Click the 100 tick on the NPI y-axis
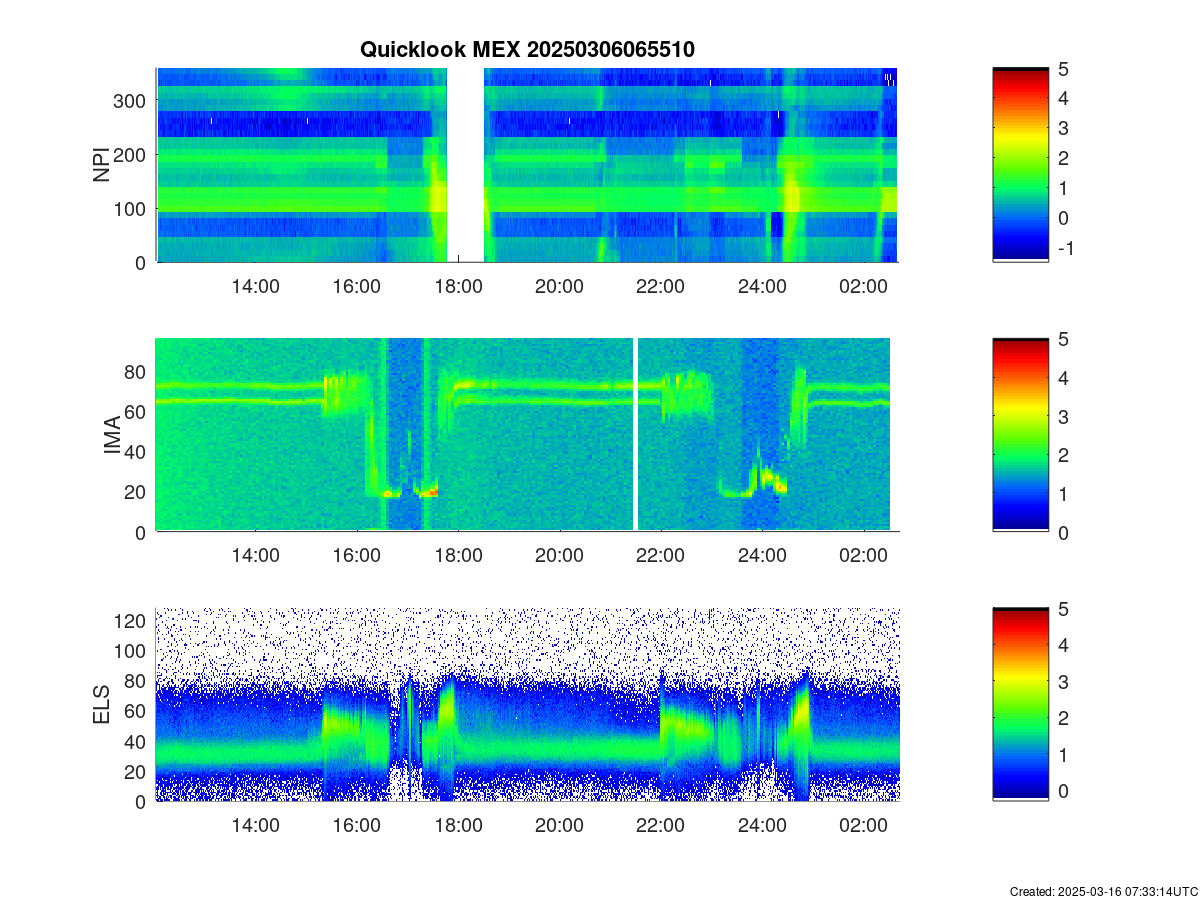 [x=132, y=208]
